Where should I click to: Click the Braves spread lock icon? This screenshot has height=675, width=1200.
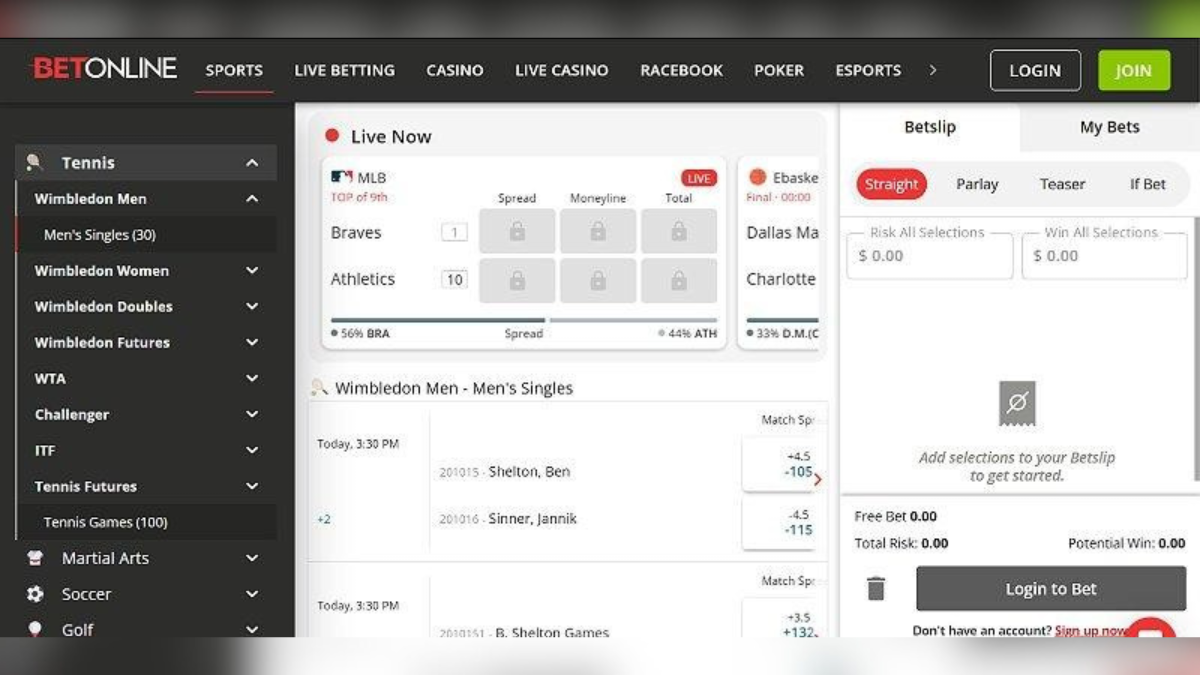coord(517,232)
